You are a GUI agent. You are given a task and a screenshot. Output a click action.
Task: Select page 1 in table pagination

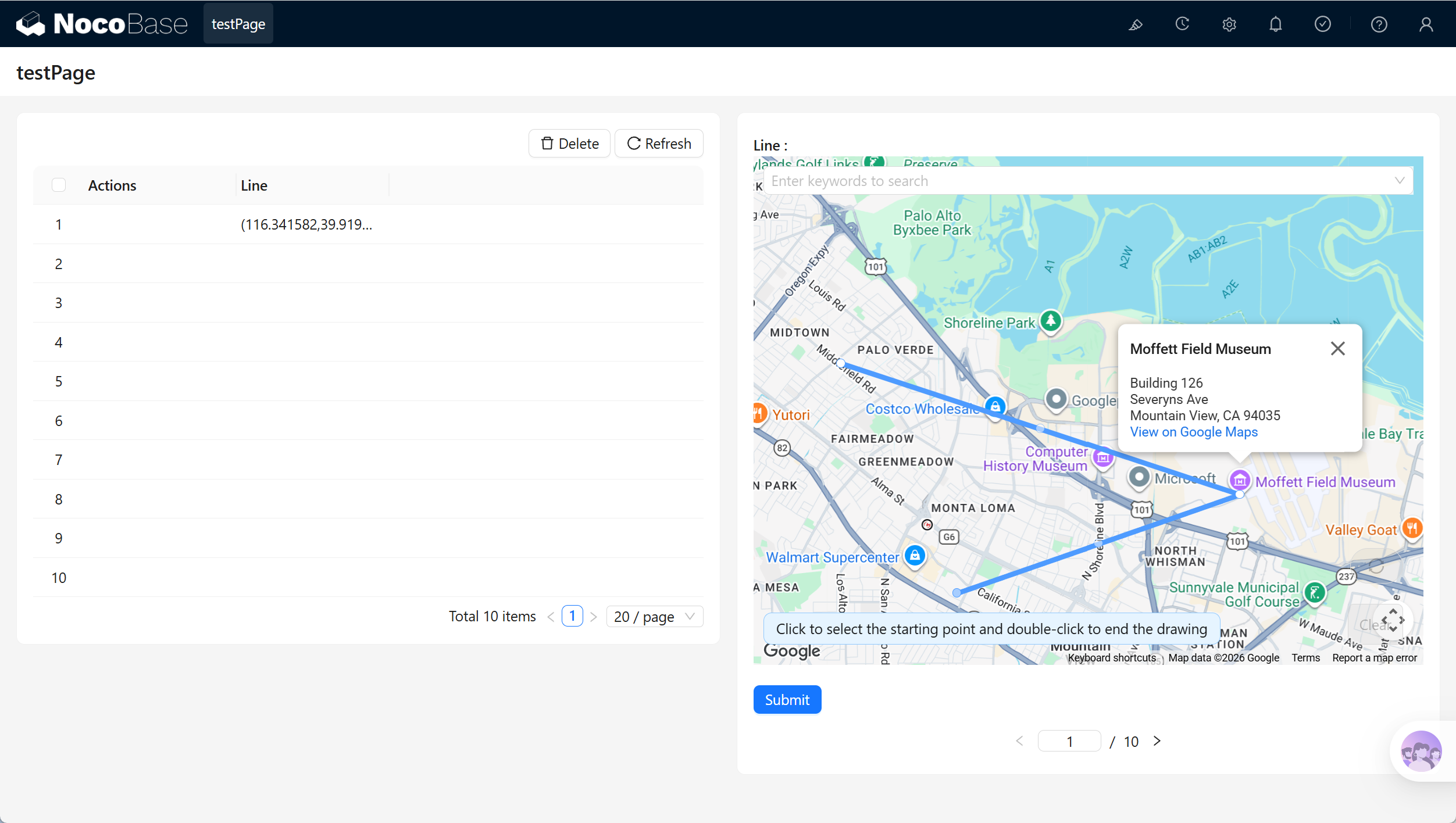click(x=572, y=616)
